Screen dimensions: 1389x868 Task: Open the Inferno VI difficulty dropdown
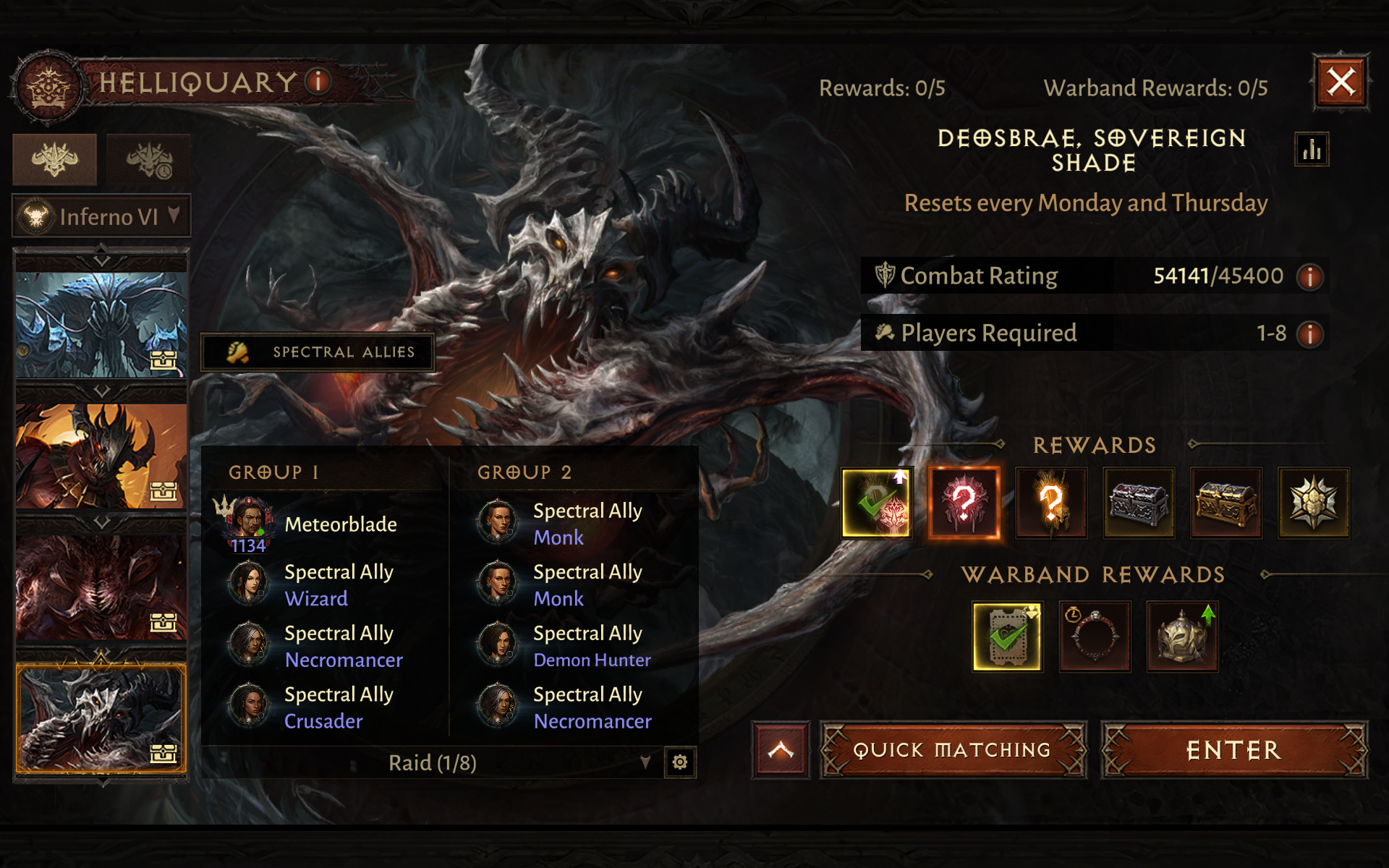click(x=101, y=216)
